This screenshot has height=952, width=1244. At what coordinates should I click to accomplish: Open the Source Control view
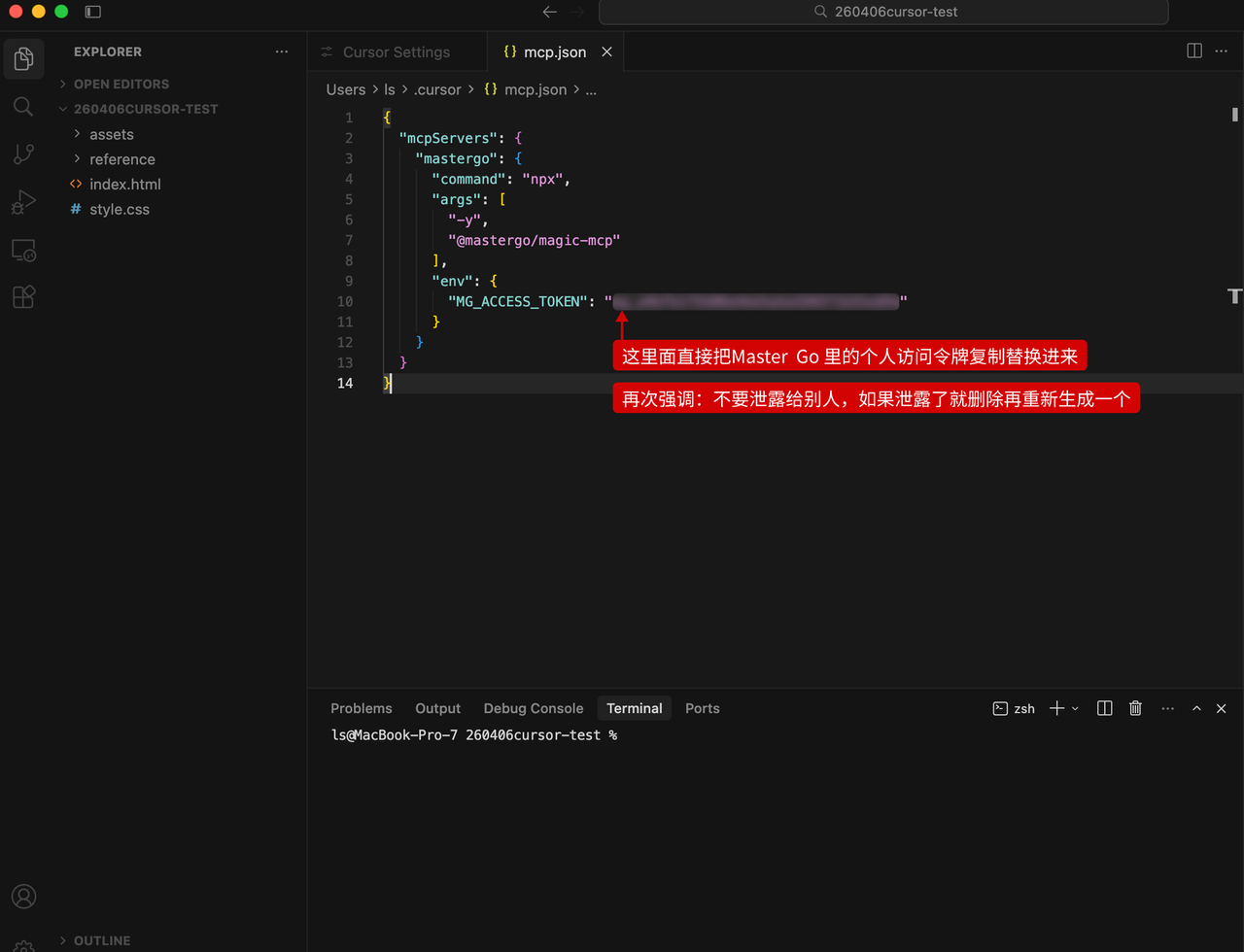23,153
